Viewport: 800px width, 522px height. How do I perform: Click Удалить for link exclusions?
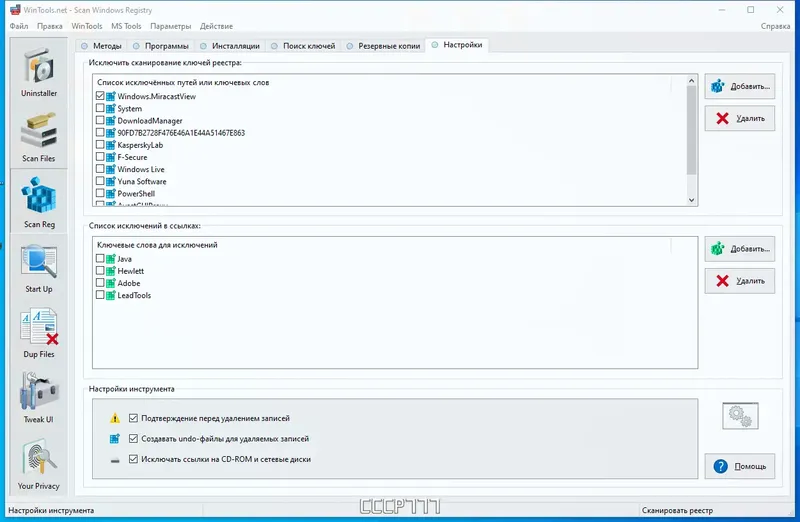pos(740,281)
